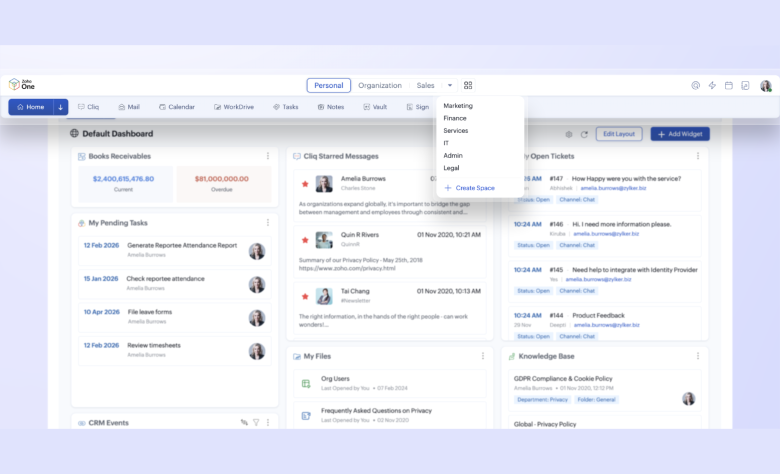
Task: Click the dashboard settings gear icon
Action: click(569, 134)
